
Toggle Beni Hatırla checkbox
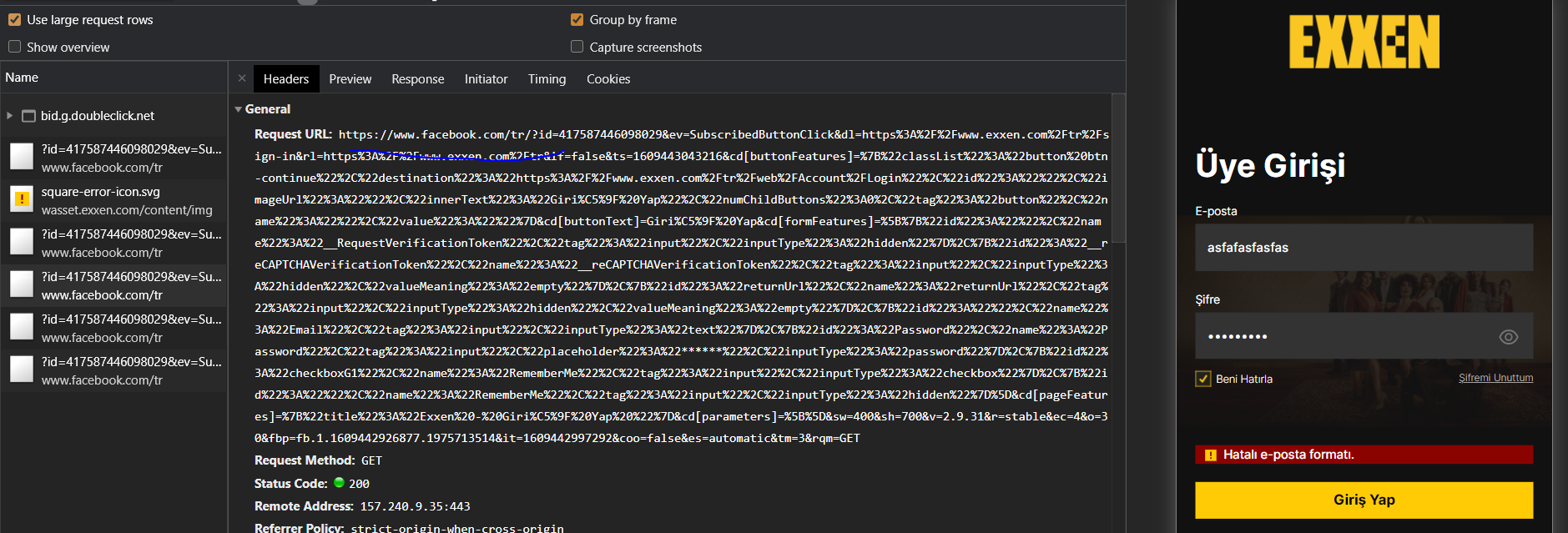pyautogui.click(x=1203, y=379)
